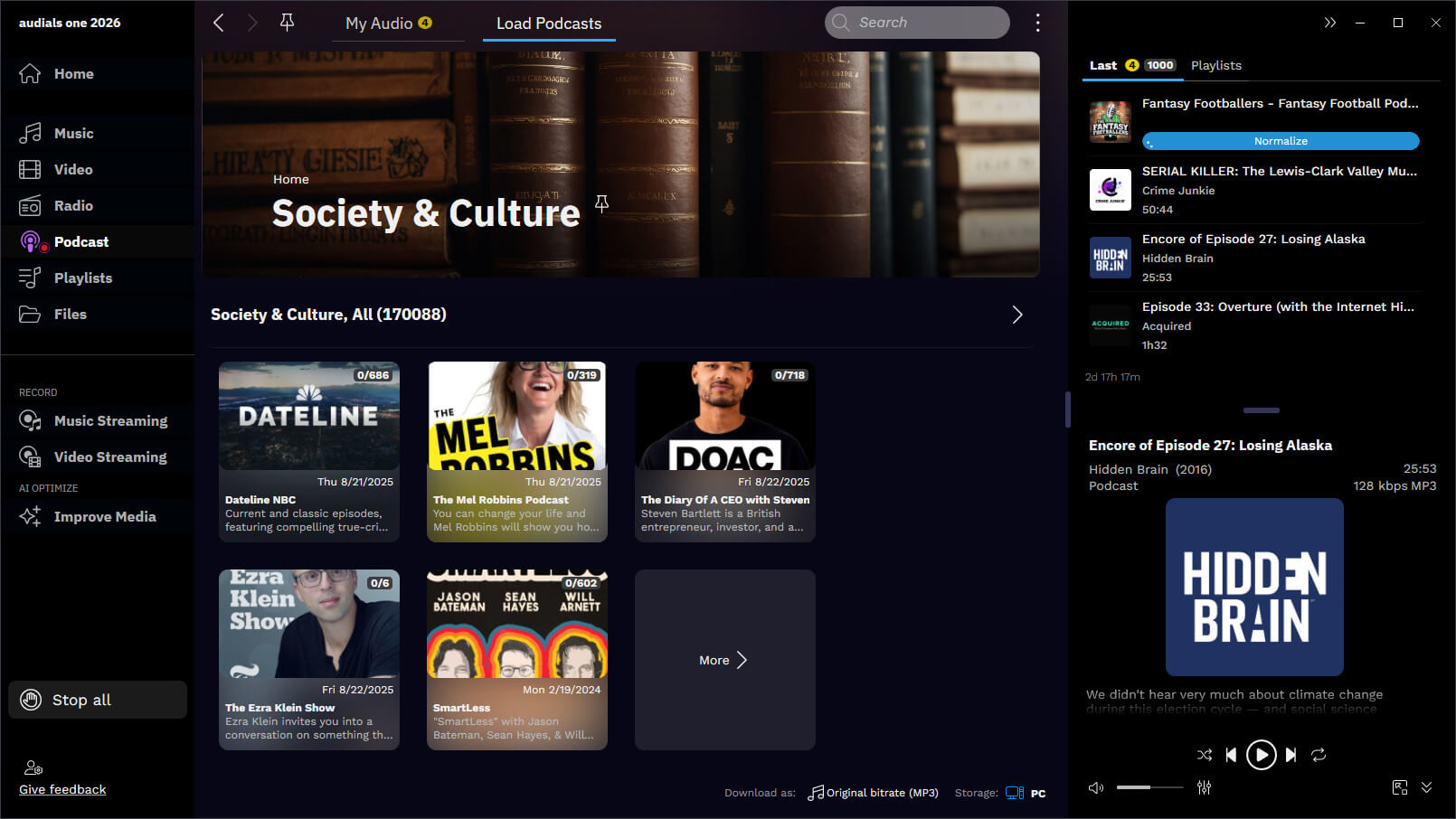Mute the player volume
Image resolution: width=1456 pixels, height=819 pixels.
pos(1095,787)
